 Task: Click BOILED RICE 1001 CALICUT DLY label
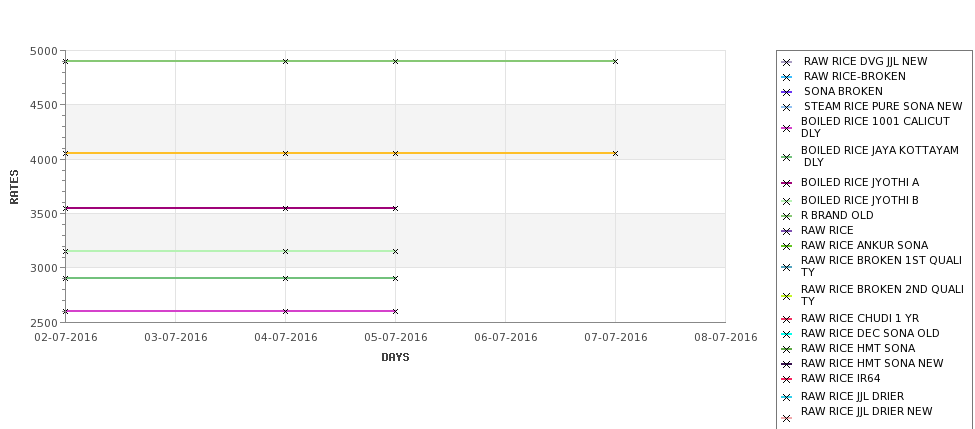pos(876,127)
